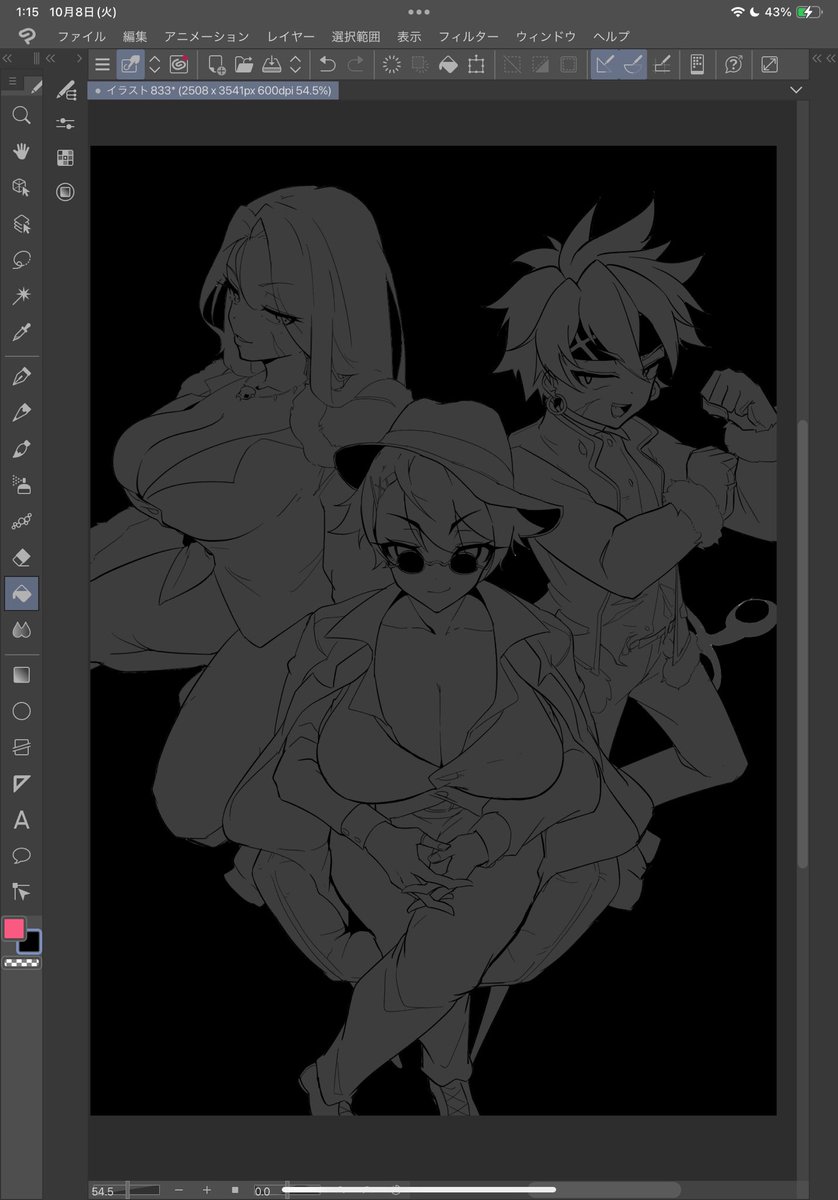Save the file using command bar icon
The height and width of the screenshot is (1200, 838).
click(272, 65)
